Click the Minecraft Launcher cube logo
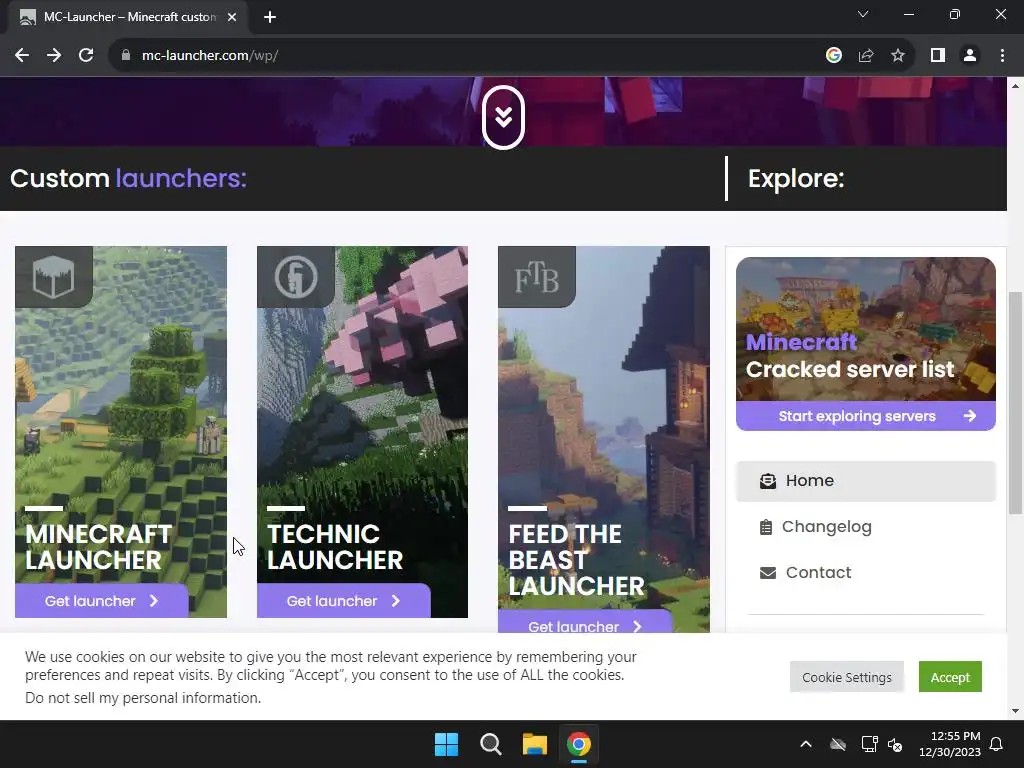 [54, 276]
